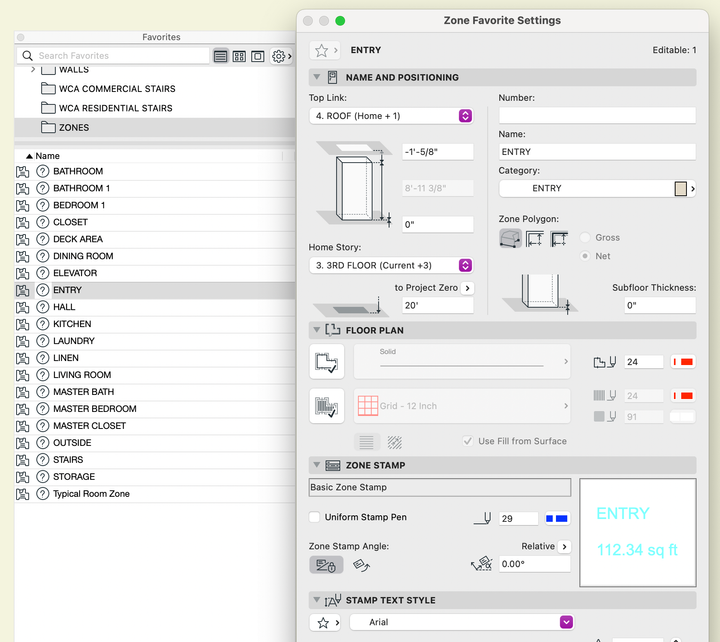Open the Arial font dropdown
720x642 pixels.
coord(461,622)
